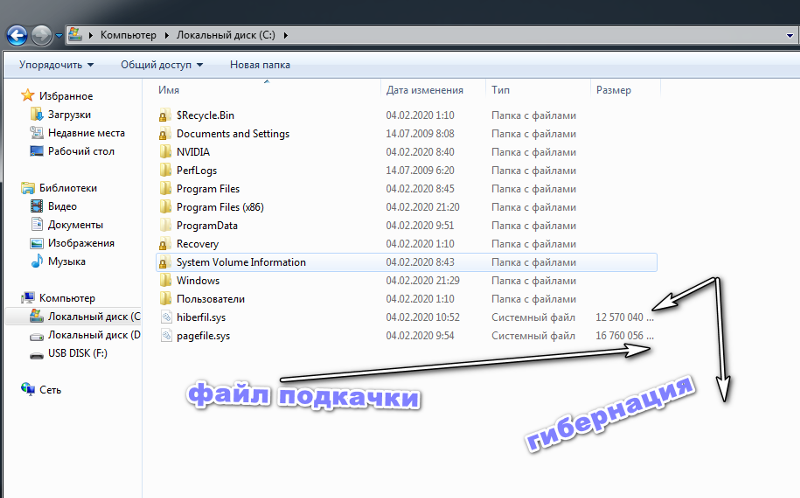
Task: Open the Видео library
Action: [x=62, y=206]
